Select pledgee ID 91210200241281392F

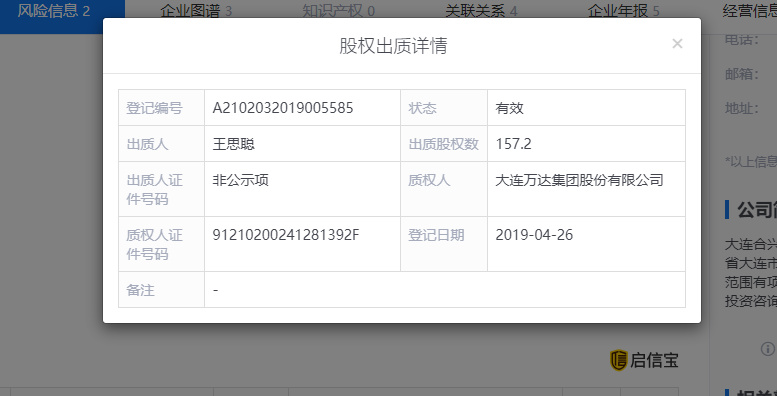coord(286,235)
